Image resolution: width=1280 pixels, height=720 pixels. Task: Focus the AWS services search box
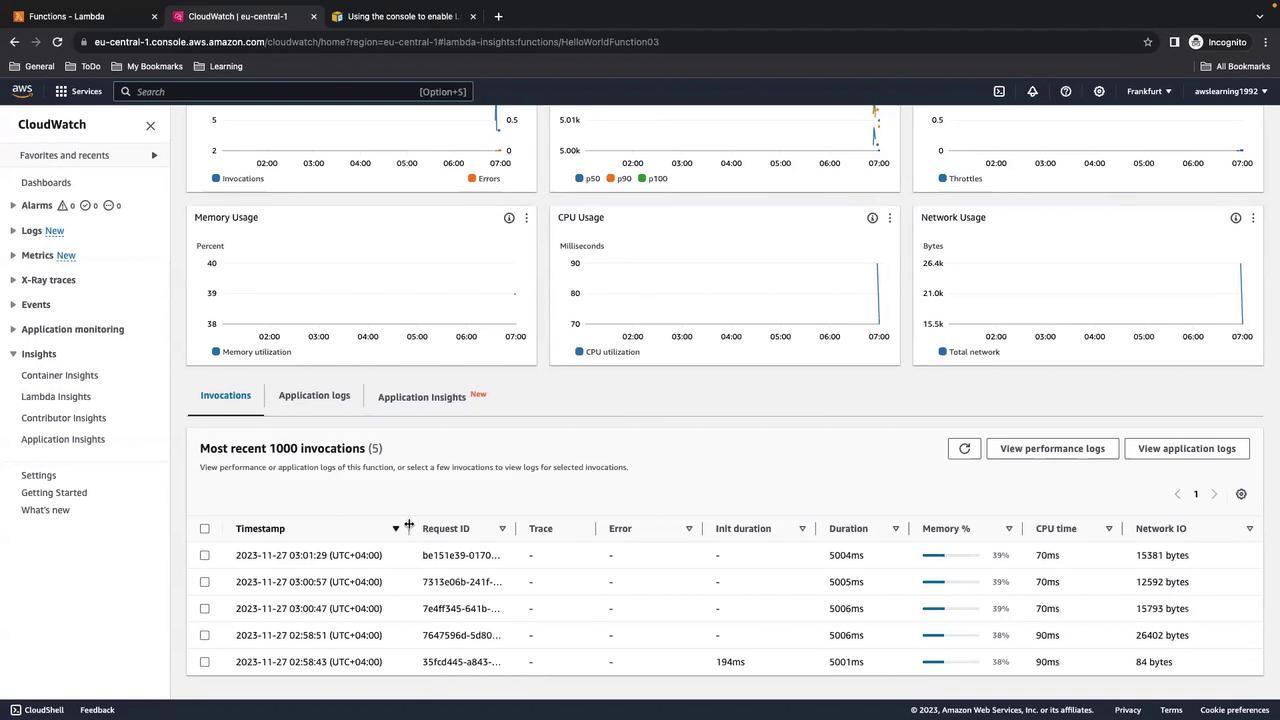tap(292, 91)
